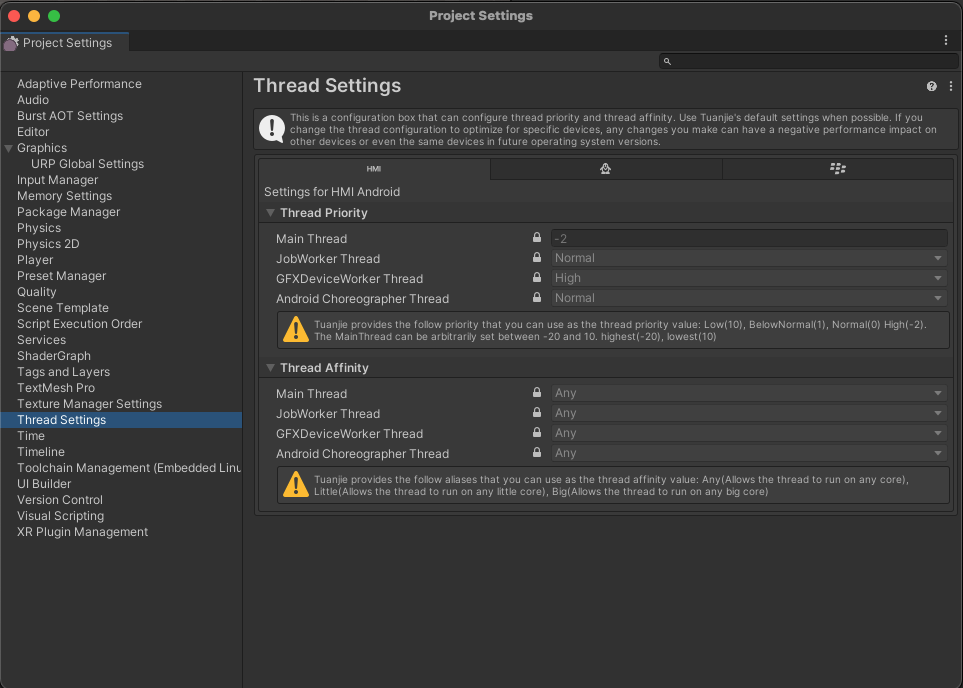Screen dimensions: 963x688
Task: Click the warning icon above the configuration box
Action: coord(273,127)
